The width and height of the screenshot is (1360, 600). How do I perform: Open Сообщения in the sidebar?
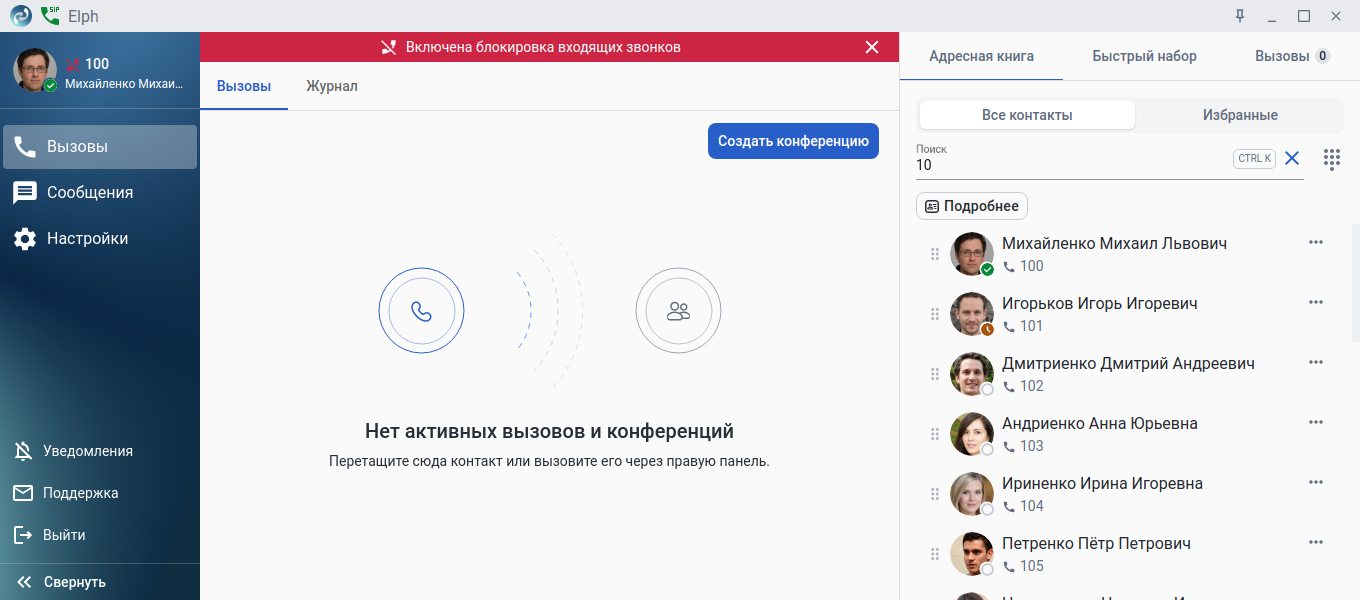coord(100,193)
